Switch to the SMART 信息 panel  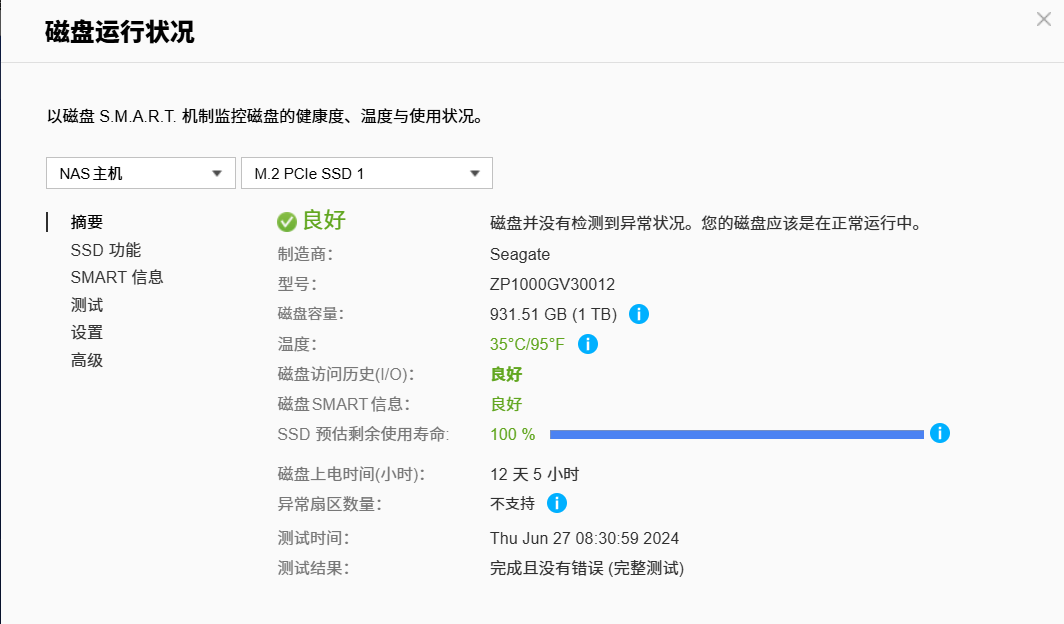point(117,277)
